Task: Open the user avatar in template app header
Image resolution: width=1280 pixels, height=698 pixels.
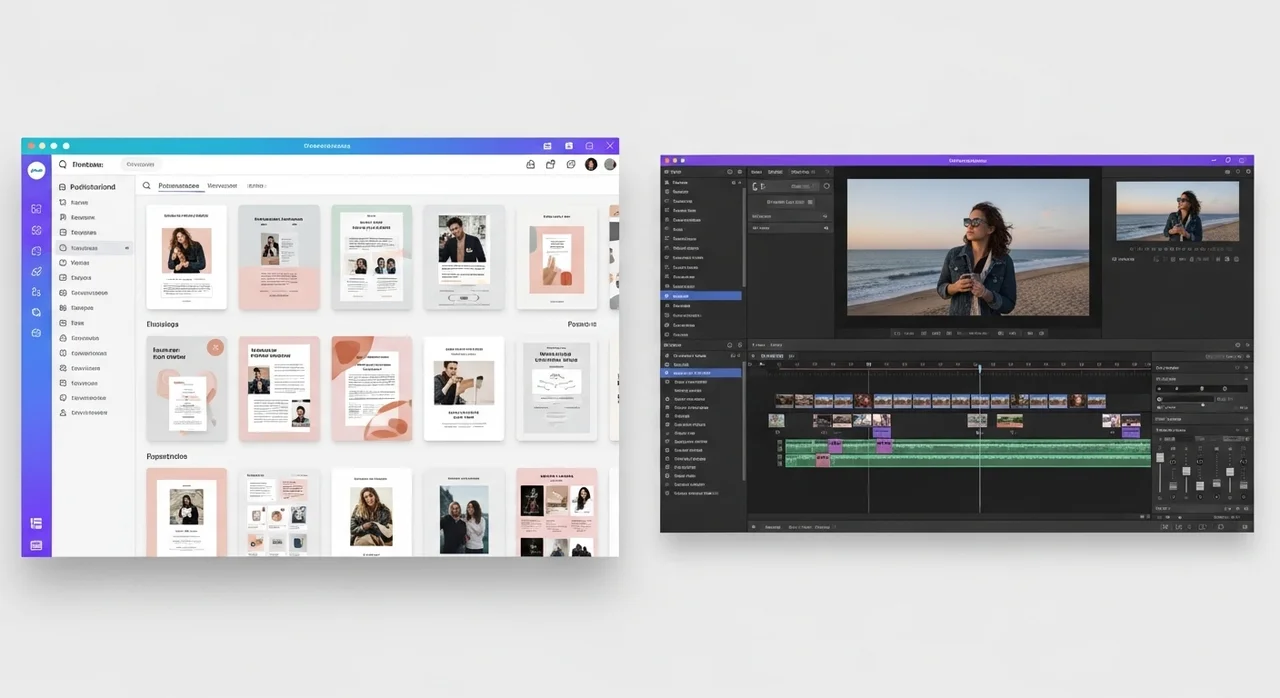Action: coord(591,164)
